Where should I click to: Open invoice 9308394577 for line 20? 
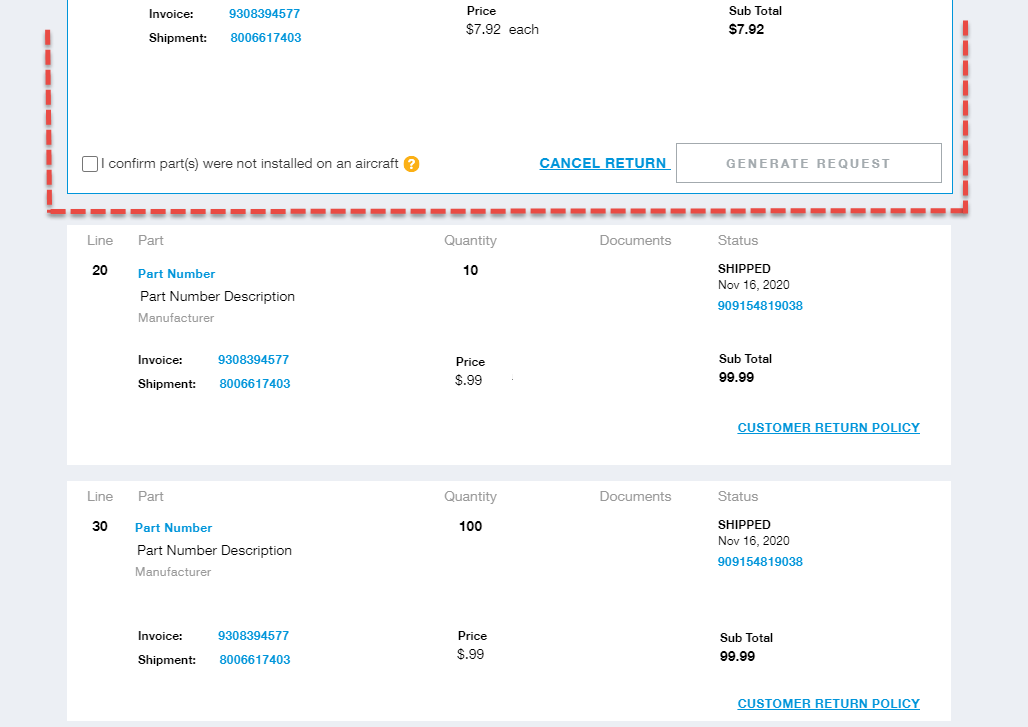tap(253, 360)
